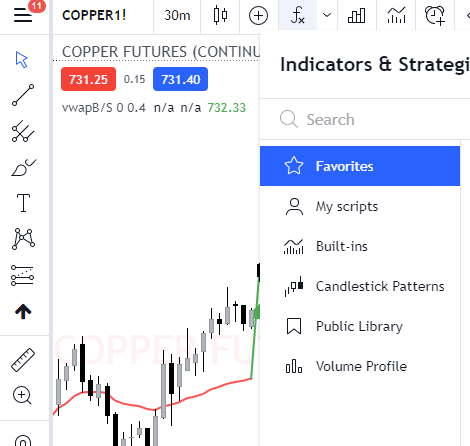Viewport: 470px width, 446px height.
Task: Select the trend line drawing tool
Action: tap(23, 95)
